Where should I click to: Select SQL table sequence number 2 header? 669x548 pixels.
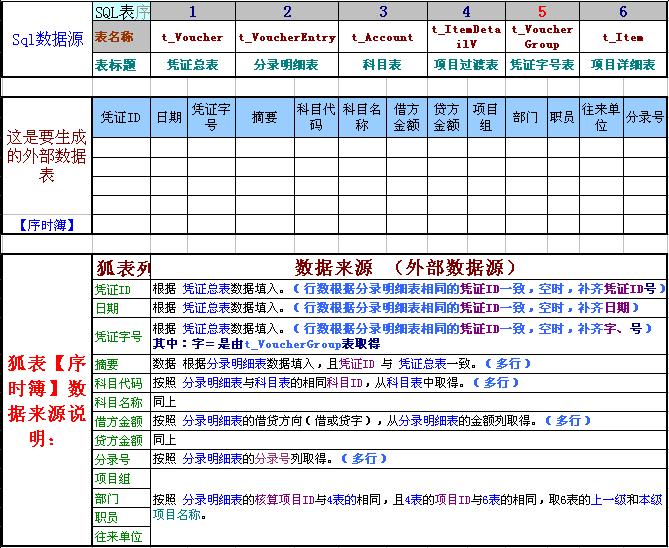[287, 11]
